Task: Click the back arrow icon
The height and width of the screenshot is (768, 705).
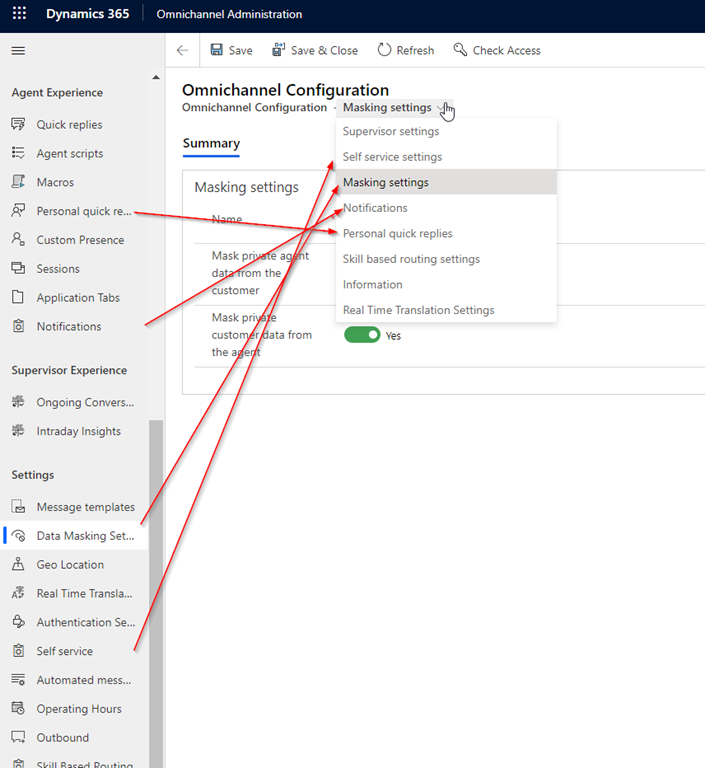Action: coord(182,50)
